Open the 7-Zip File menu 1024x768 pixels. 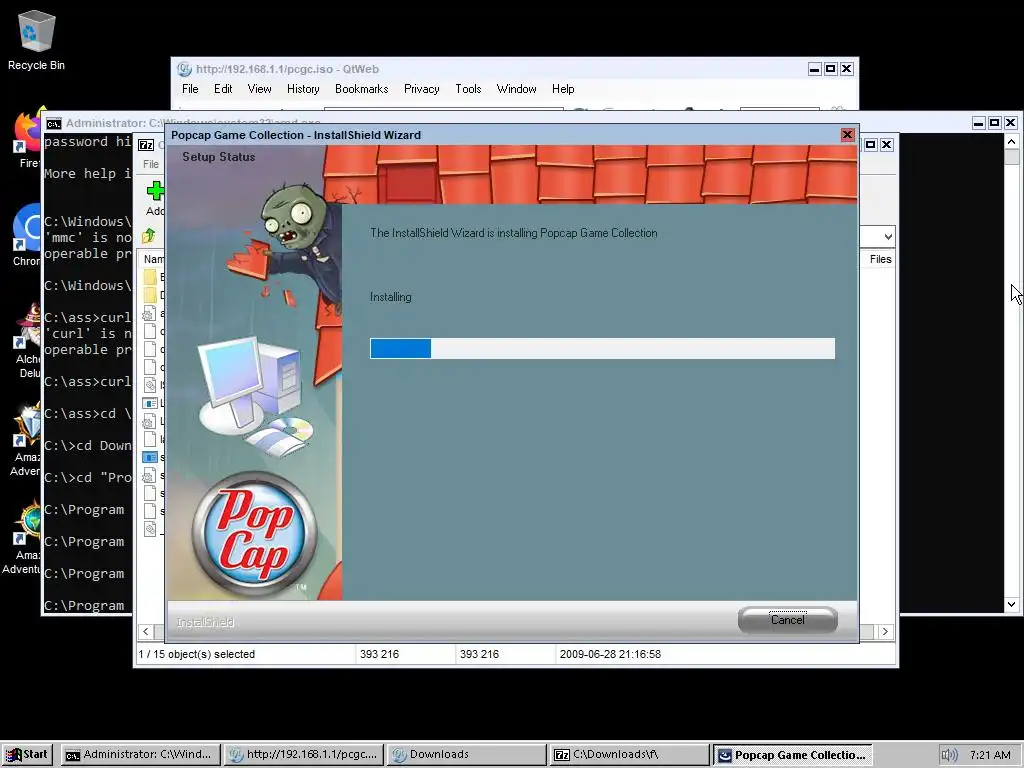151,164
